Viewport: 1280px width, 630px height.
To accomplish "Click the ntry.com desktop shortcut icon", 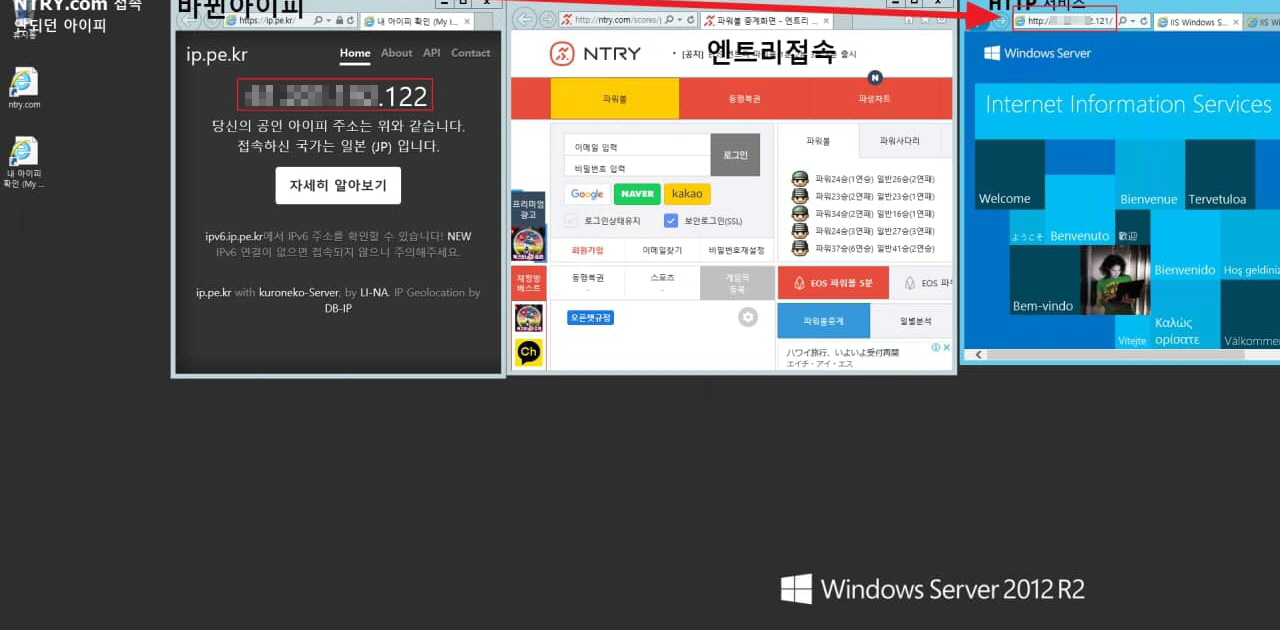I will [23, 83].
